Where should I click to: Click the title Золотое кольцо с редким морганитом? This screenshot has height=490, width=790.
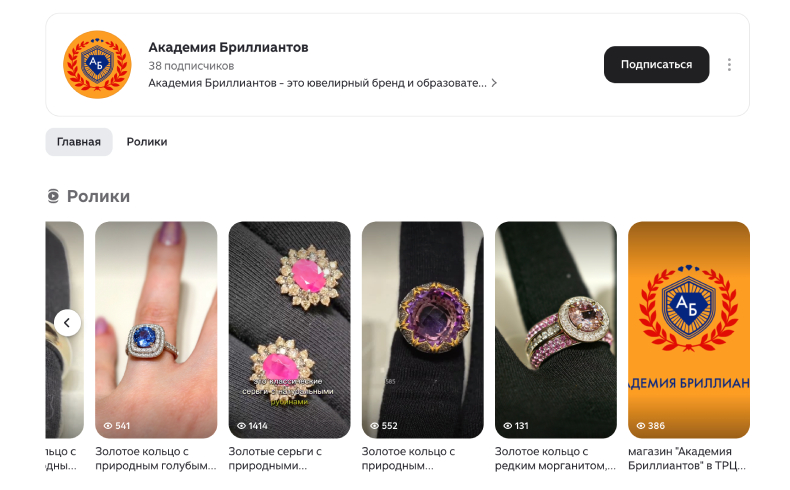(555, 458)
